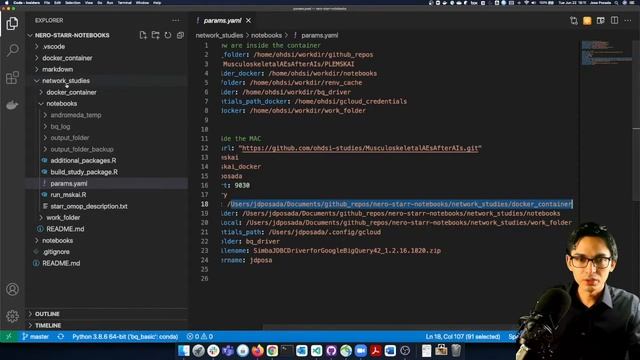Open the Explorer view in activity bar
The width and height of the screenshot is (640, 360).
[x=12, y=24]
